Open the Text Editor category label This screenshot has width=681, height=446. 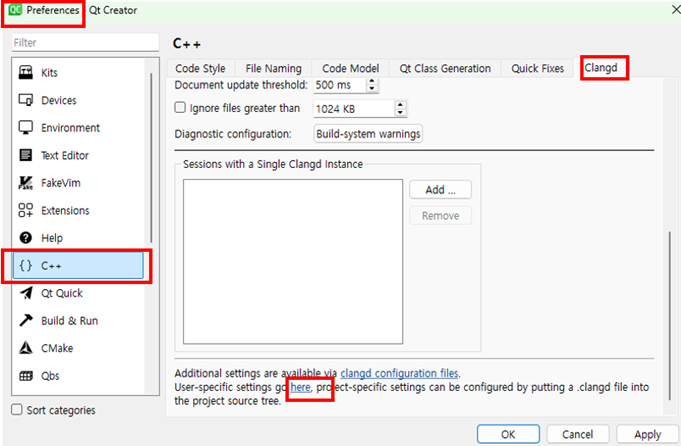pyautogui.click(x=65, y=155)
